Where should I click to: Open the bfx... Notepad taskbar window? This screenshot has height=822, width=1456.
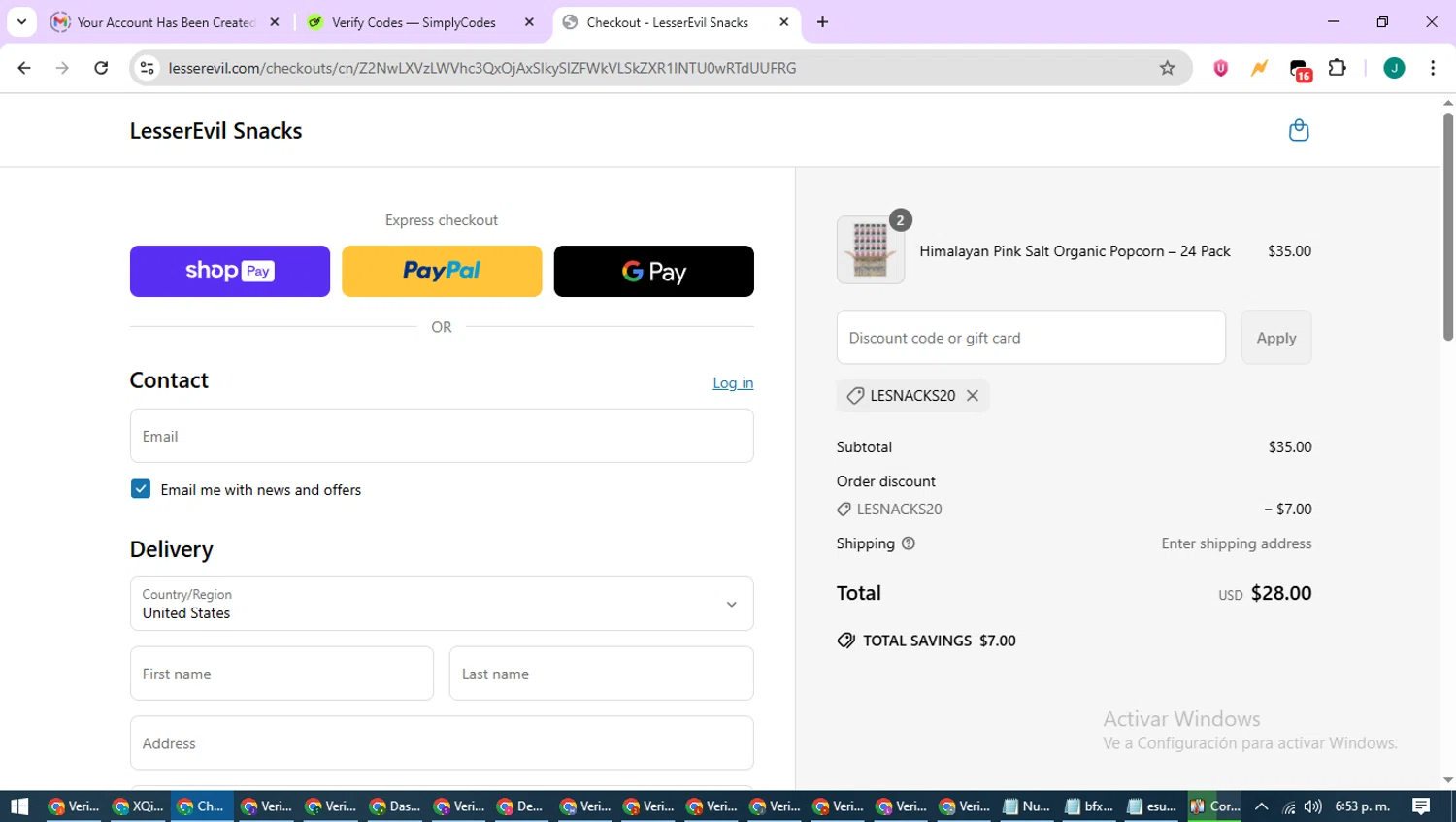(x=1089, y=806)
